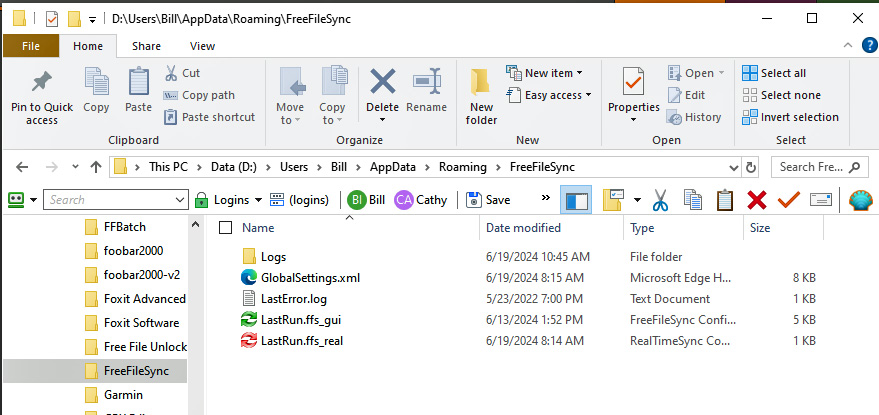This screenshot has height=415, width=879.
Task: Select the LastRun.ffs_gui file
Action: [300, 320]
